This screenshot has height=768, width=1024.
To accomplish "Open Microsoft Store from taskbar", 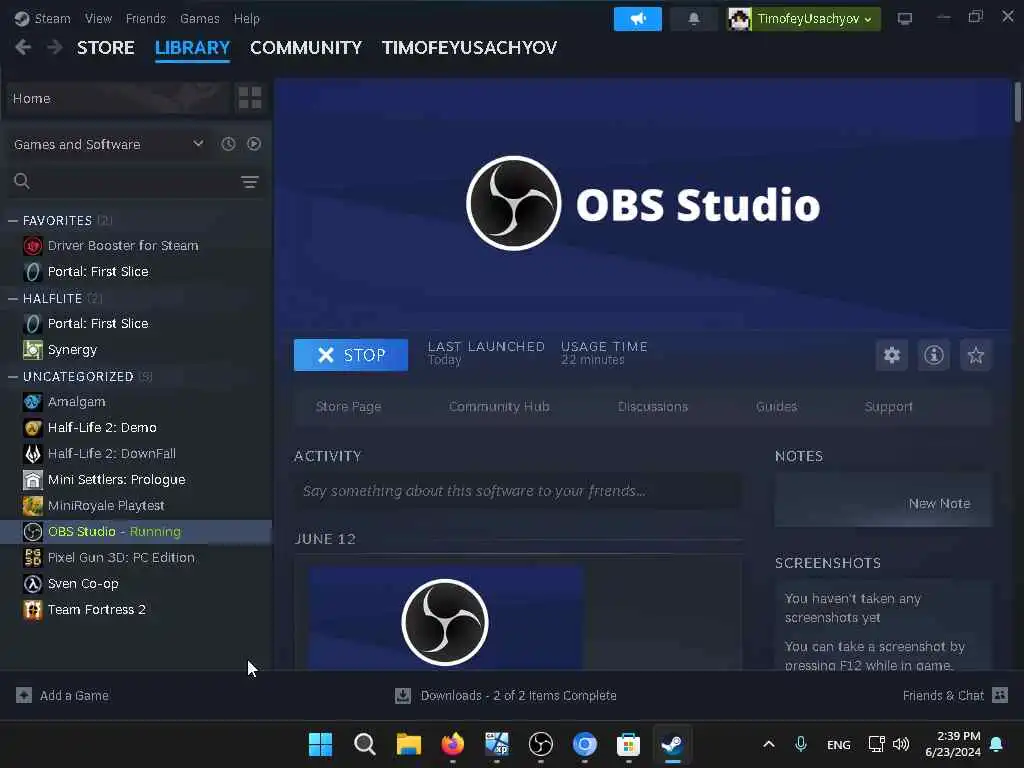I will tap(628, 744).
